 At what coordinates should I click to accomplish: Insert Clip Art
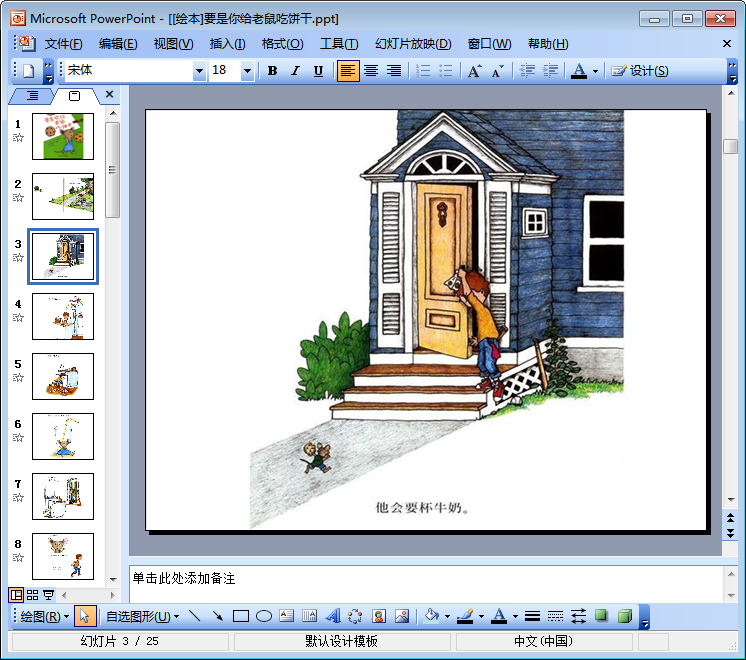(x=379, y=616)
